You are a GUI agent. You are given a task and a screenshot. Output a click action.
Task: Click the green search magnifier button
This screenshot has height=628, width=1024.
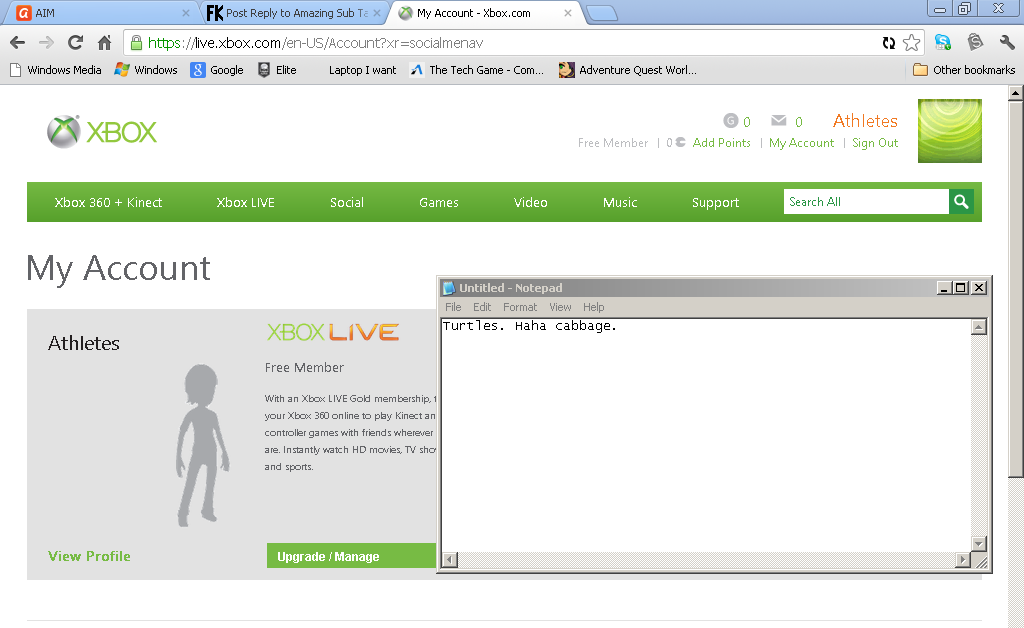[961, 202]
